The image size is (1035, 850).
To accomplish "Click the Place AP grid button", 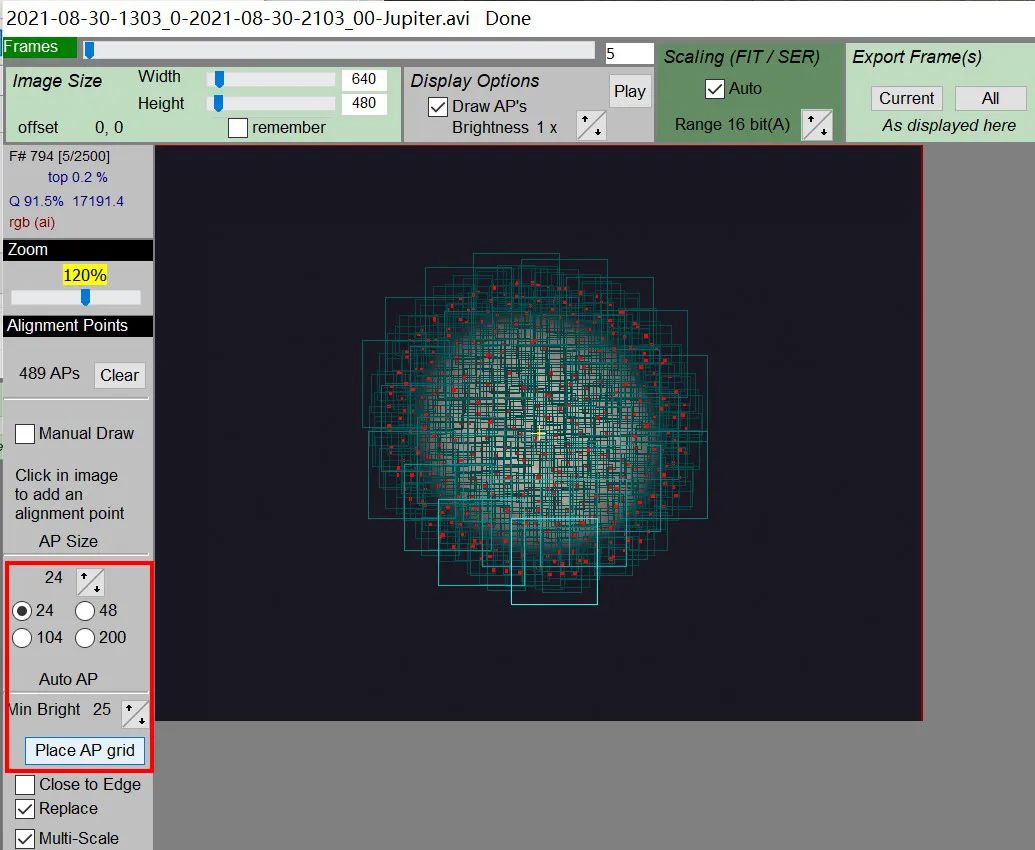I will [85, 750].
